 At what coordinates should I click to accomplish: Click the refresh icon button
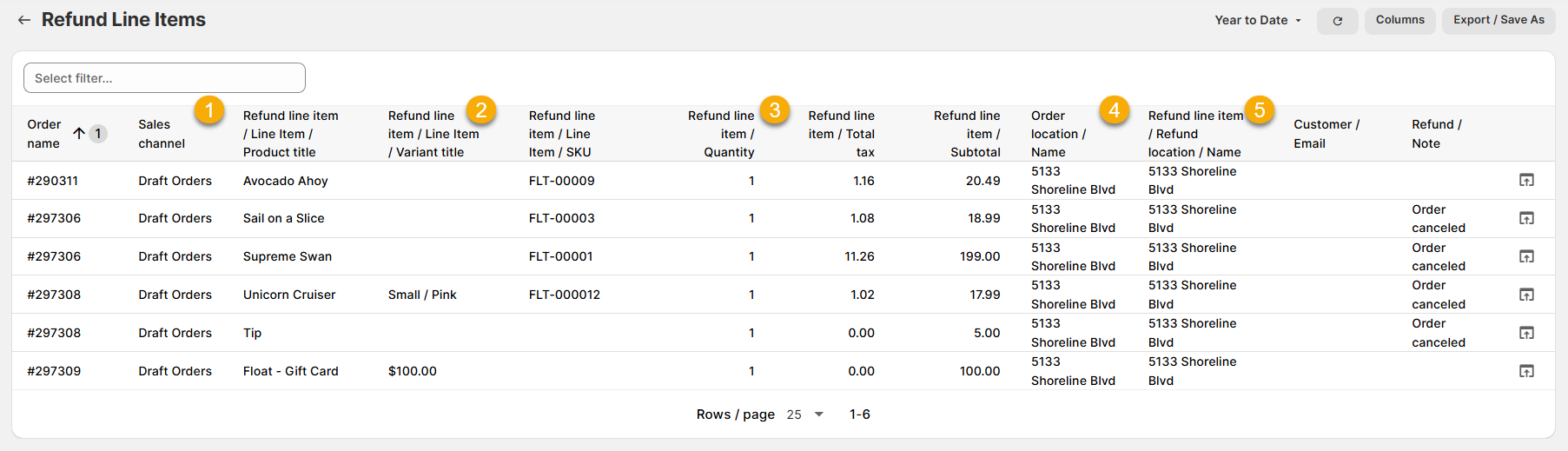(1337, 21)
